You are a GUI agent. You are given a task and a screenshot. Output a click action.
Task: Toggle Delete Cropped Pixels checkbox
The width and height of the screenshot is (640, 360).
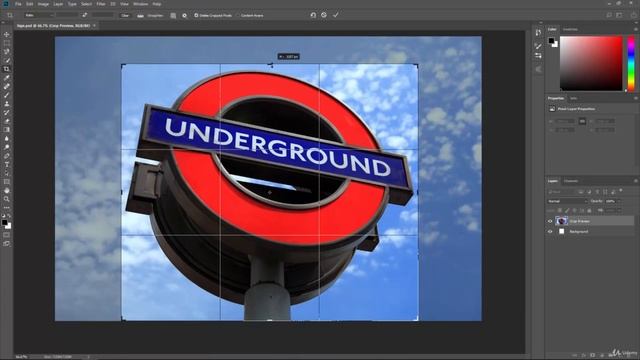[196, 16]
